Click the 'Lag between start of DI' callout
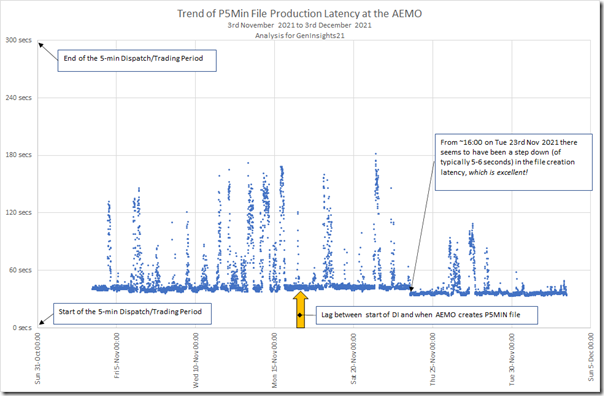Screen dimensions: 604x396 (x=427, y=315)
